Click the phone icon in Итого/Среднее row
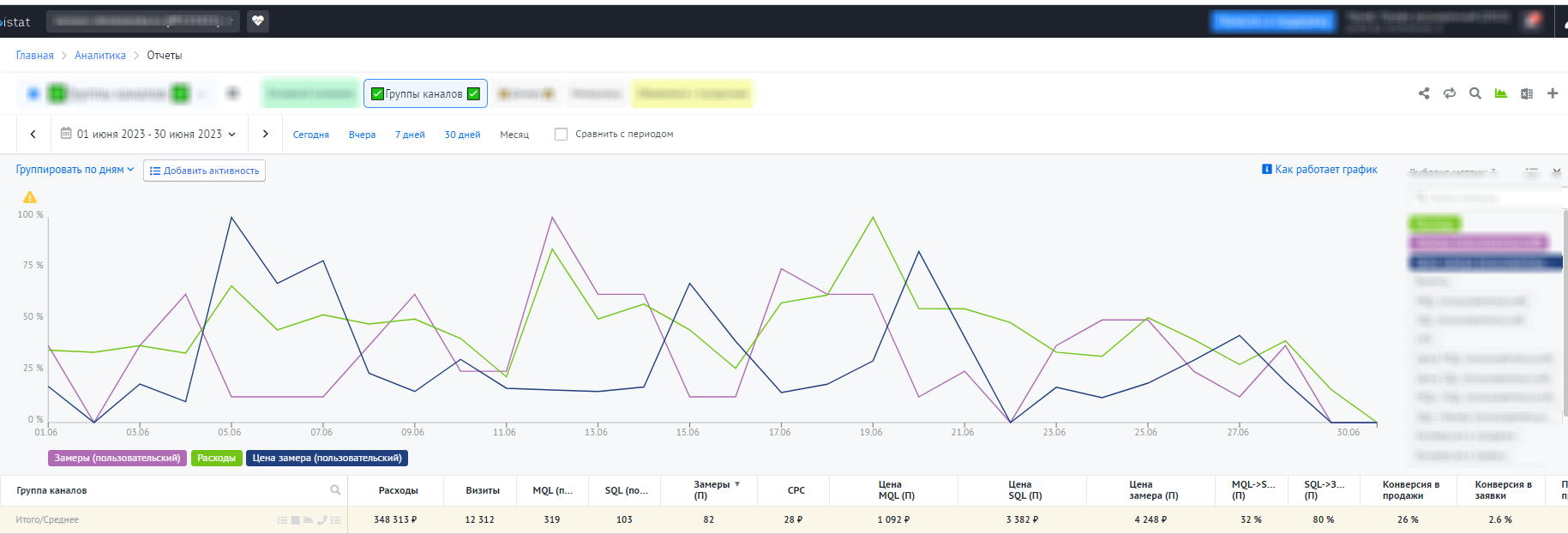The width and height of the screenshot is (1568, 534). point(322,520)
